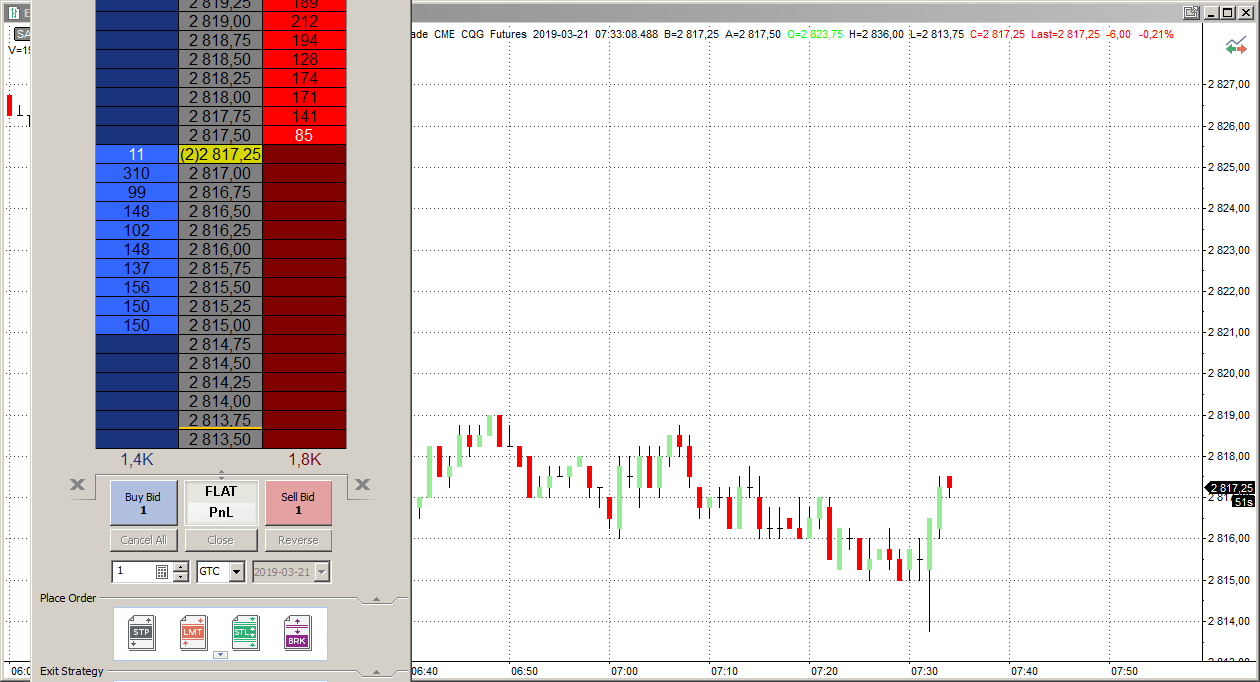Collapse the Place Order section
This screenshot has height=682, width=1260.
(x=377, y=598)
